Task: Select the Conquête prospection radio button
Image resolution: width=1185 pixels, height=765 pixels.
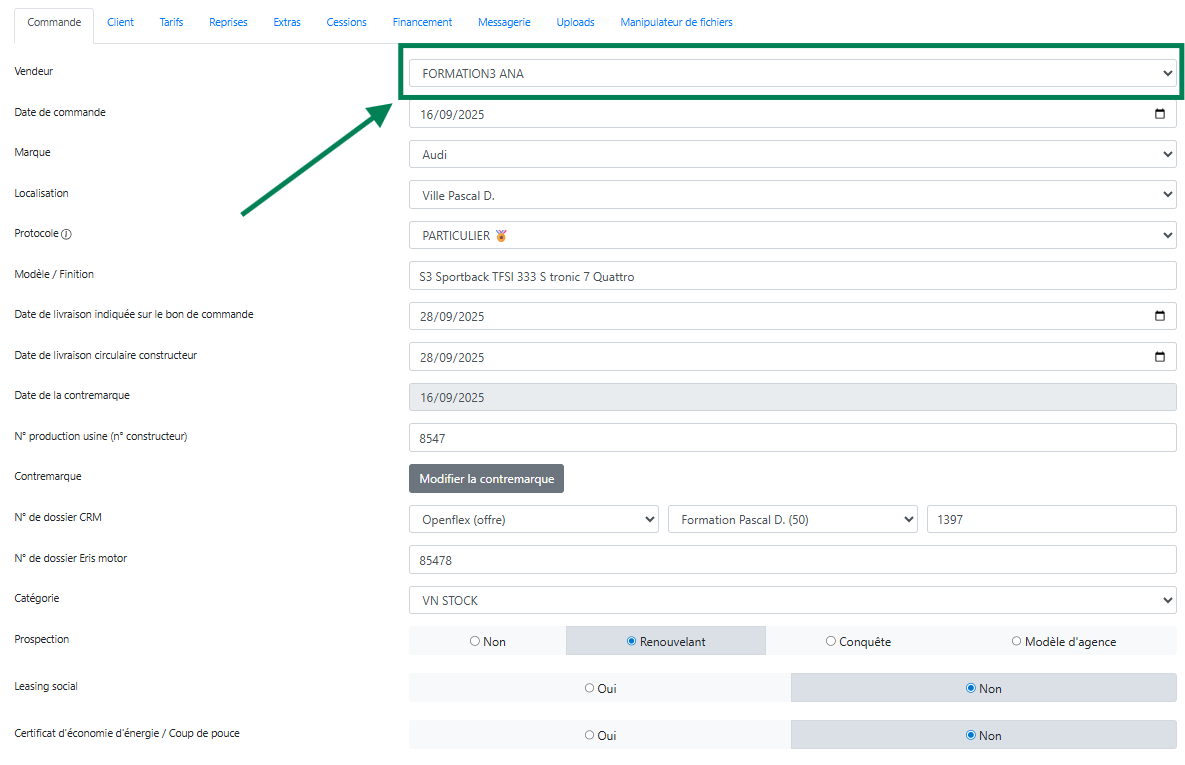Action: click(x=831, y=641)
